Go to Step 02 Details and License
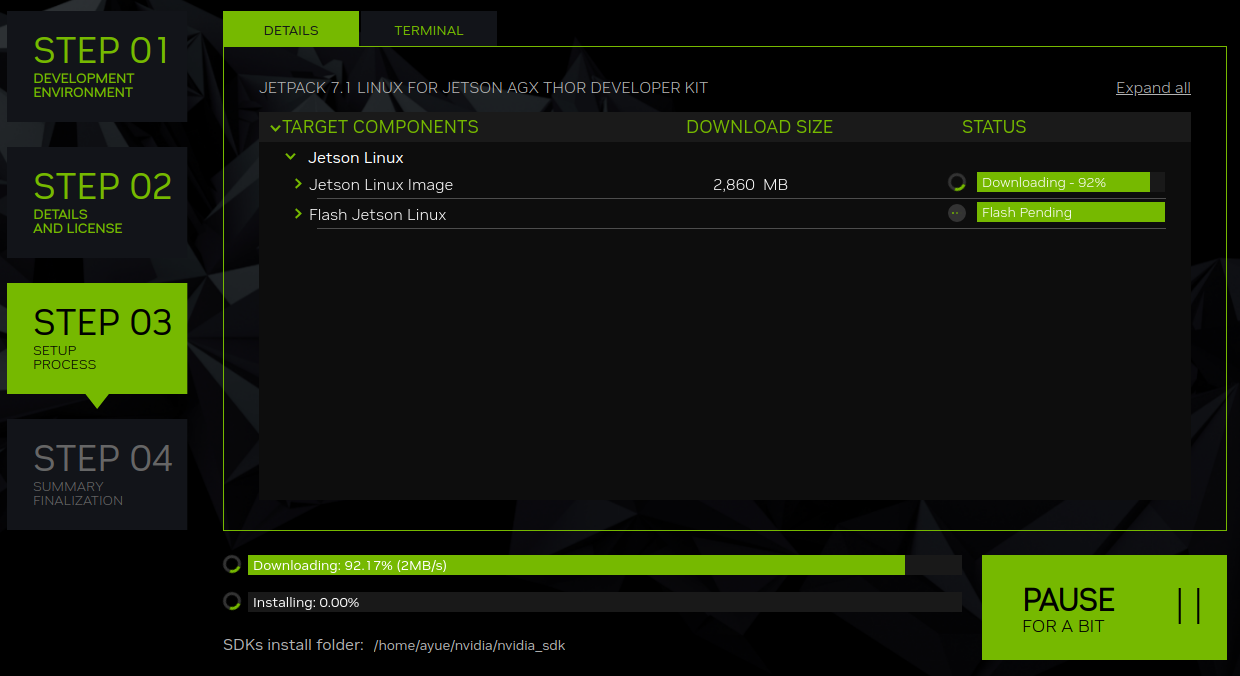The height and width of the screenshot is (676, 1240). pos(97,202)
